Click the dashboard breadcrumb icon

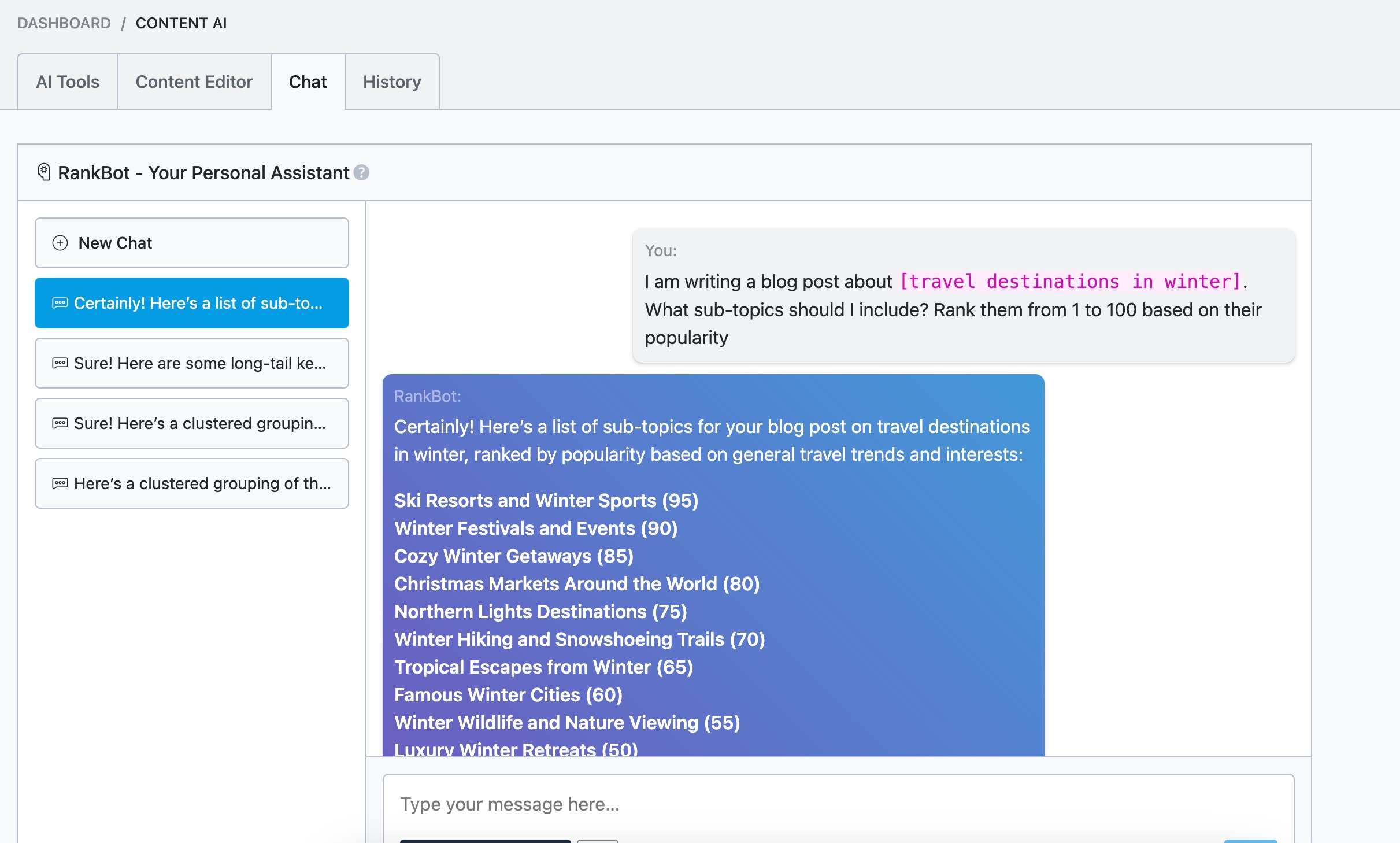coord(64,23)
